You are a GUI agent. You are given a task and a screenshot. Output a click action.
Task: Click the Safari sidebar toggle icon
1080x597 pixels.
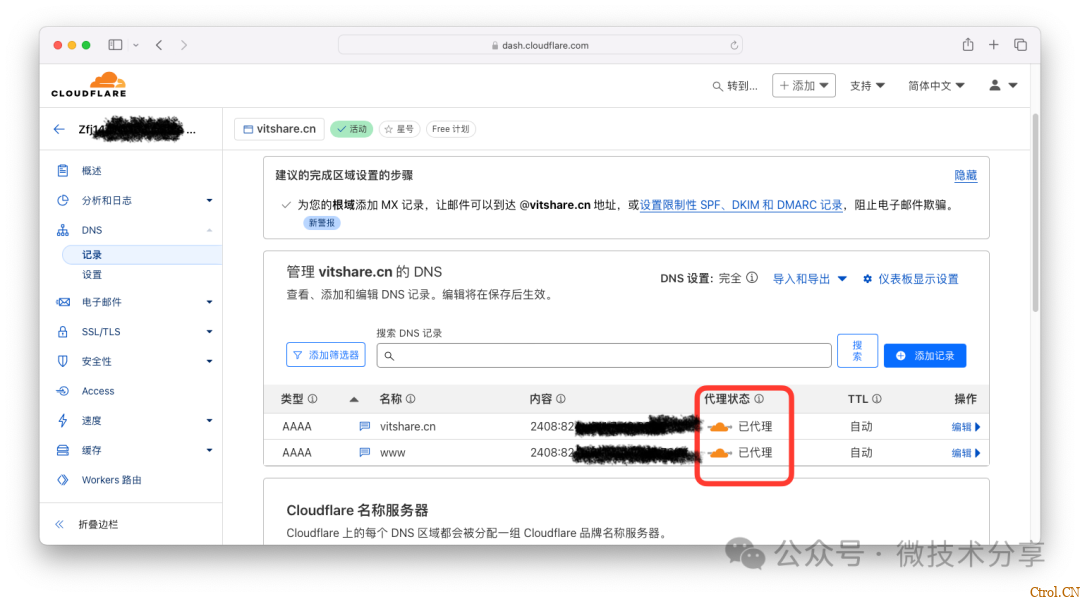115,45
